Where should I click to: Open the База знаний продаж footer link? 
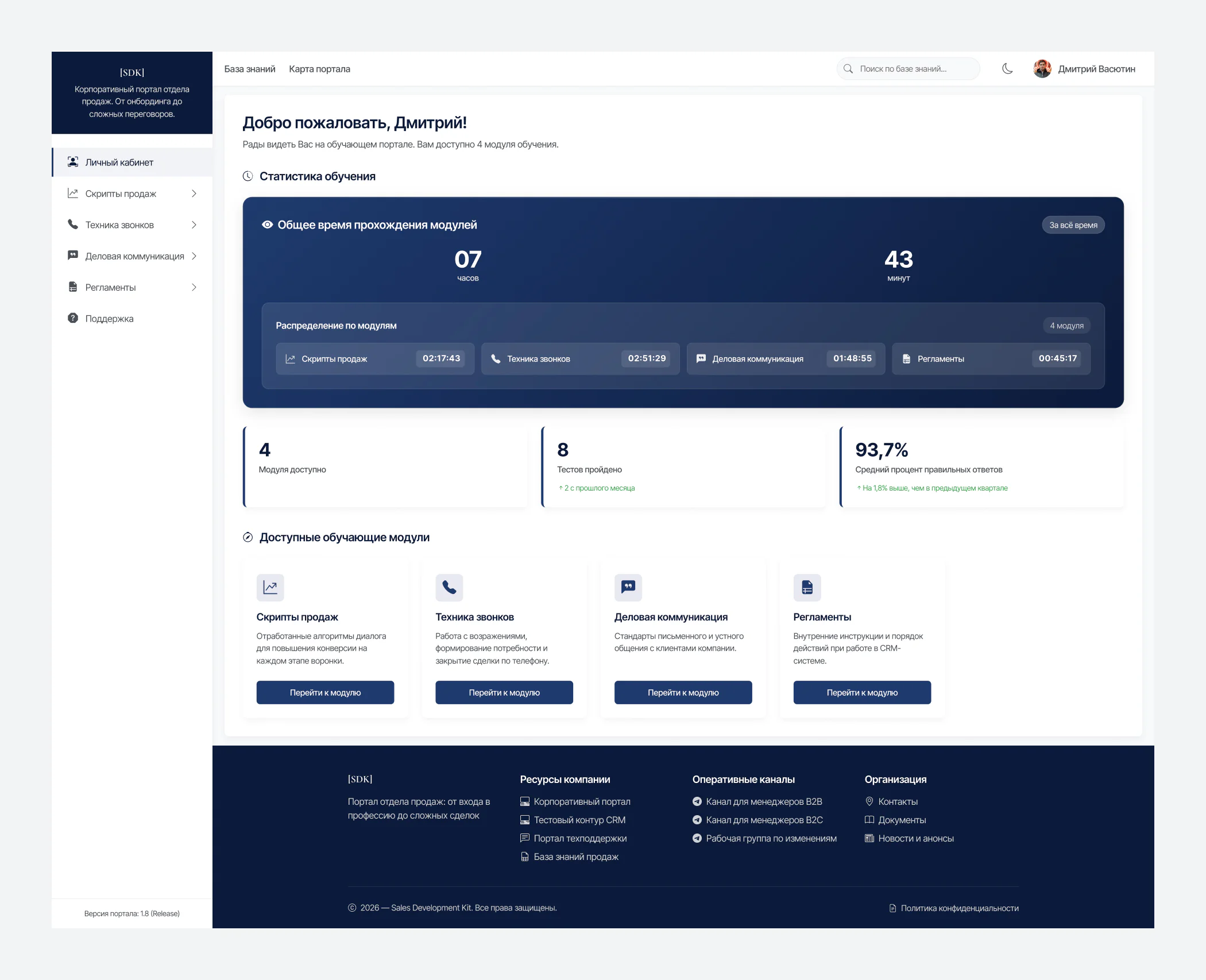click(x=569, y=856)
